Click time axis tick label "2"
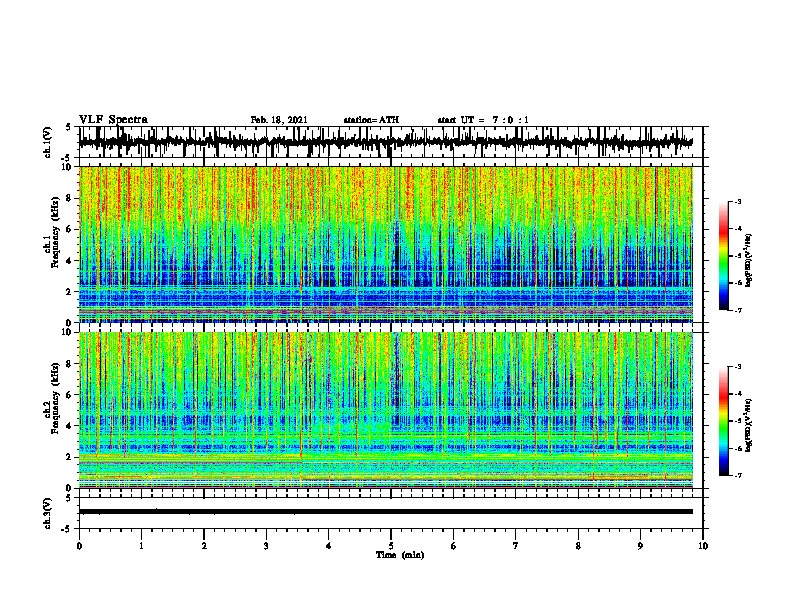This screenshot has height=612, width=792. click(x=204, y=546)
